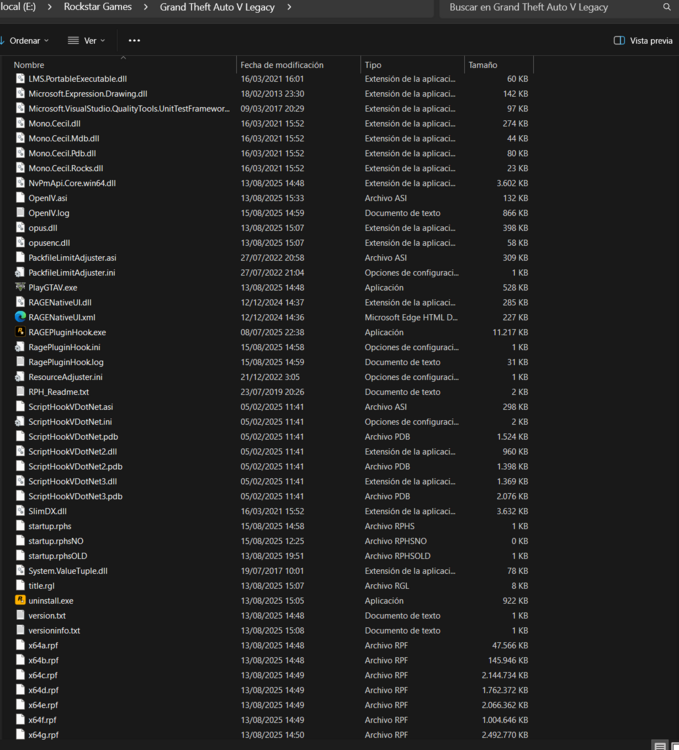This screenshot has height=750, width=679.
Task: Click the RagePluginHook.ini config file icon
Action: coord(20,347)
